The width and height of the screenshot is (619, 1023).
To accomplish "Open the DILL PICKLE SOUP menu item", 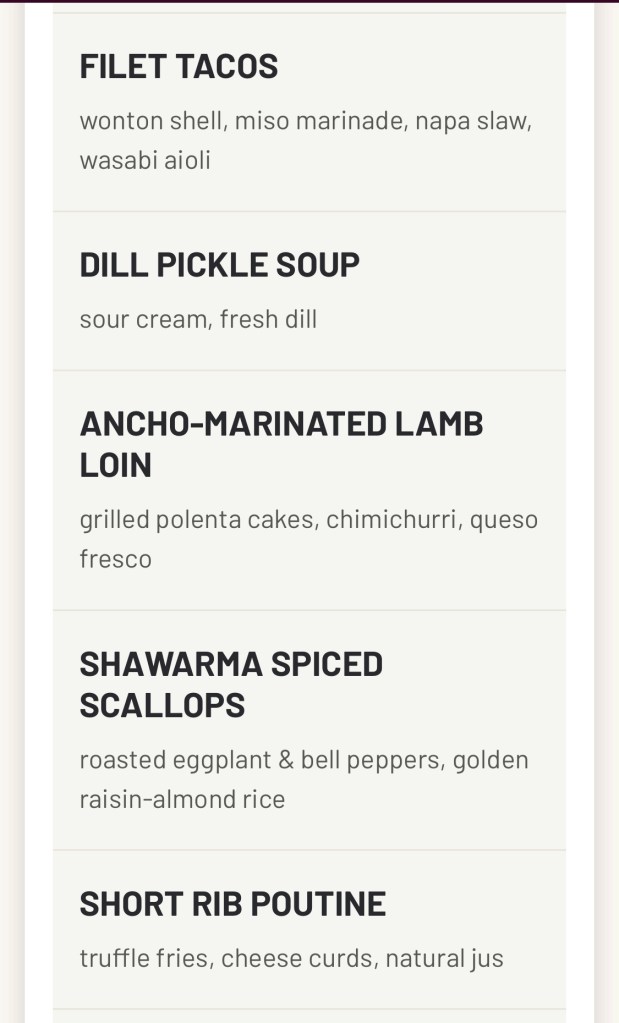I will (219, 265).
